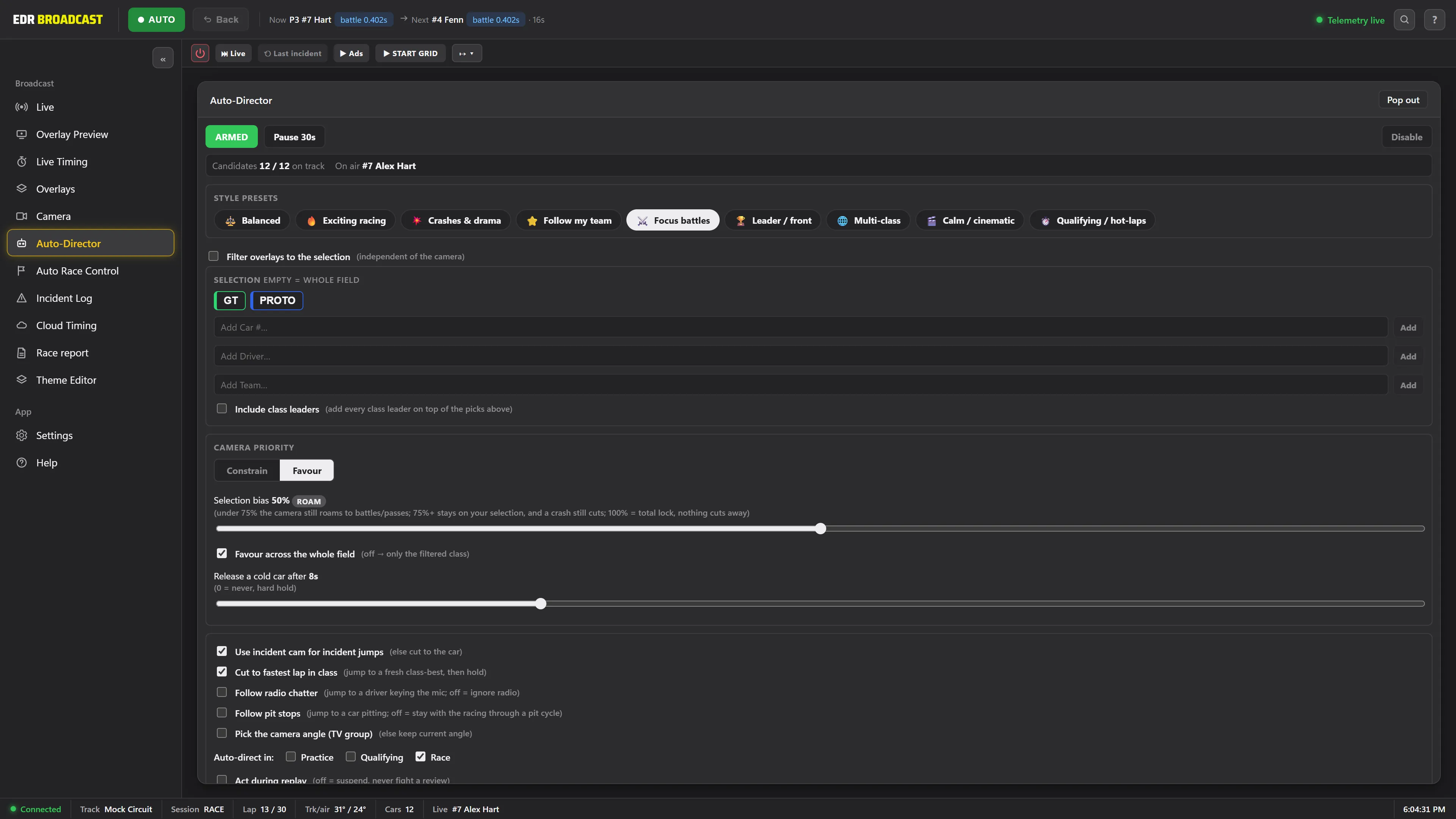Click the Release a cold car slider handle
This screenshot has height=819, width=1456.
[x=541, y=604]
